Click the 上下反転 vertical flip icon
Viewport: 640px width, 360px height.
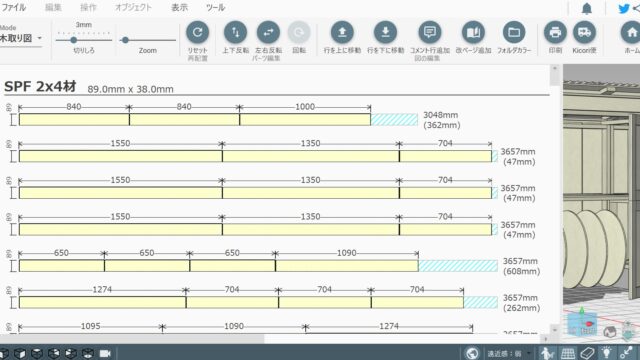[236, 32]
